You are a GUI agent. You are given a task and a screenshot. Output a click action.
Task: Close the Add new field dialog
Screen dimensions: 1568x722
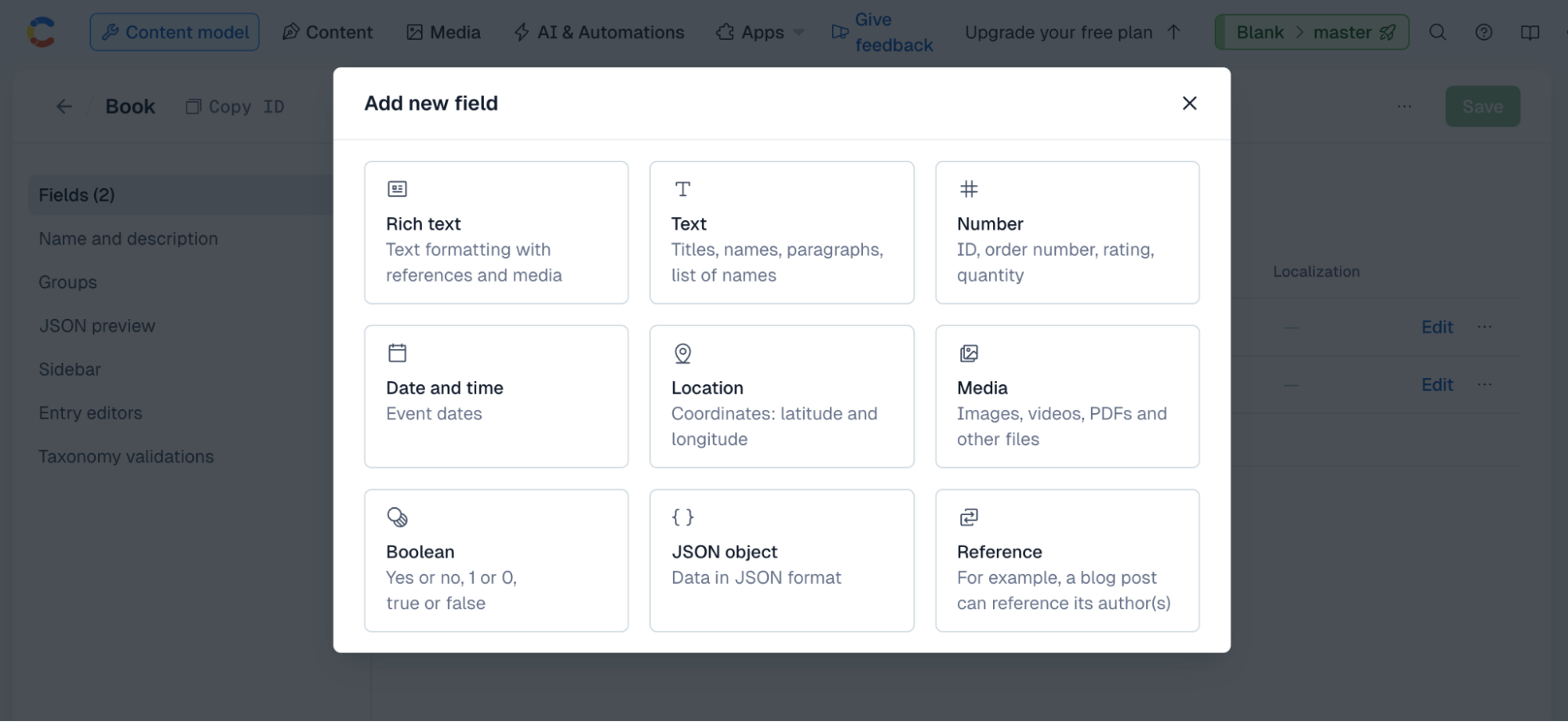[1189, 103]
